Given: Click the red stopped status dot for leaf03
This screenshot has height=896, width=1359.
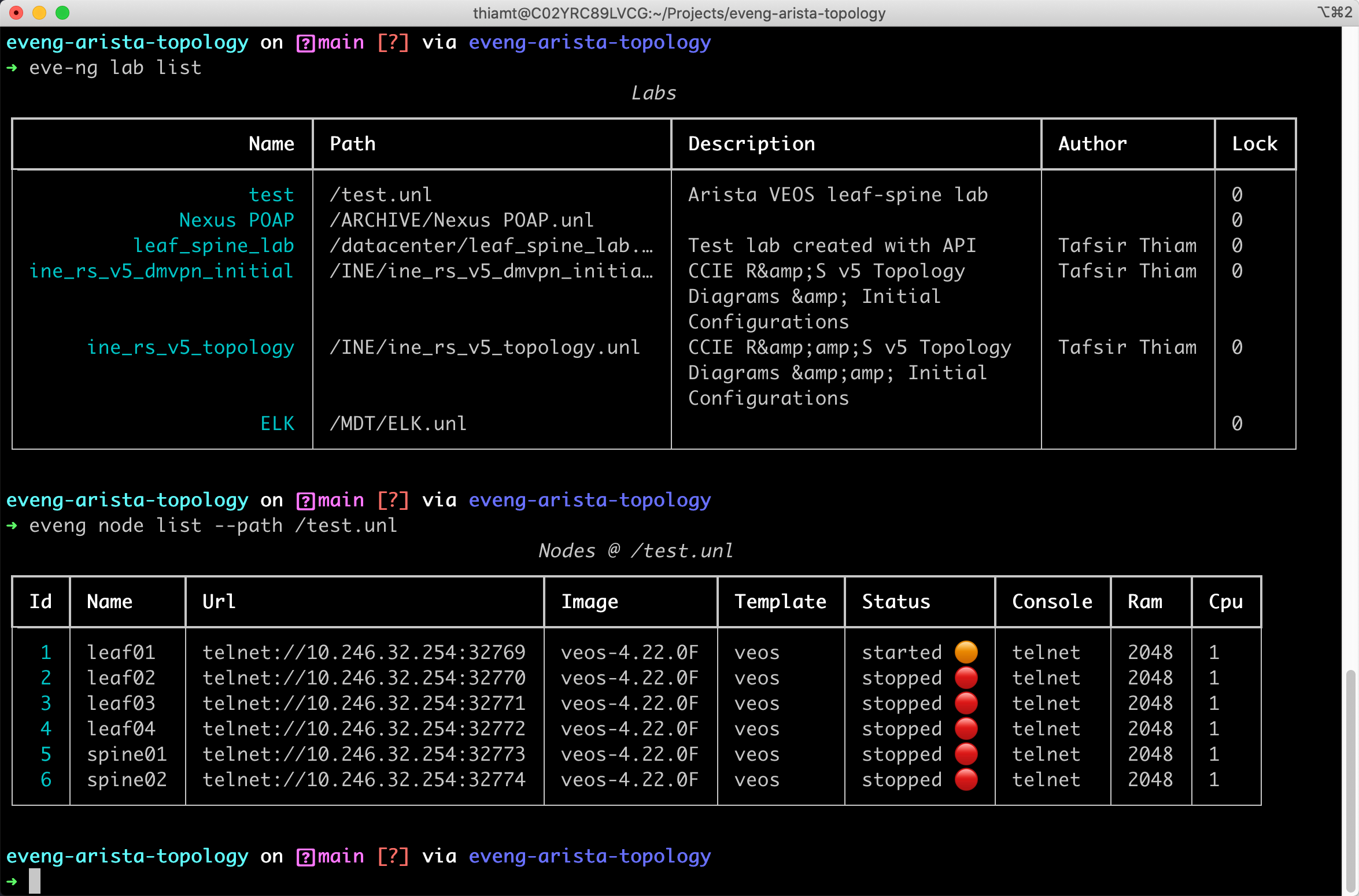Looking at the screenshot, I should (x=966, y=703).
